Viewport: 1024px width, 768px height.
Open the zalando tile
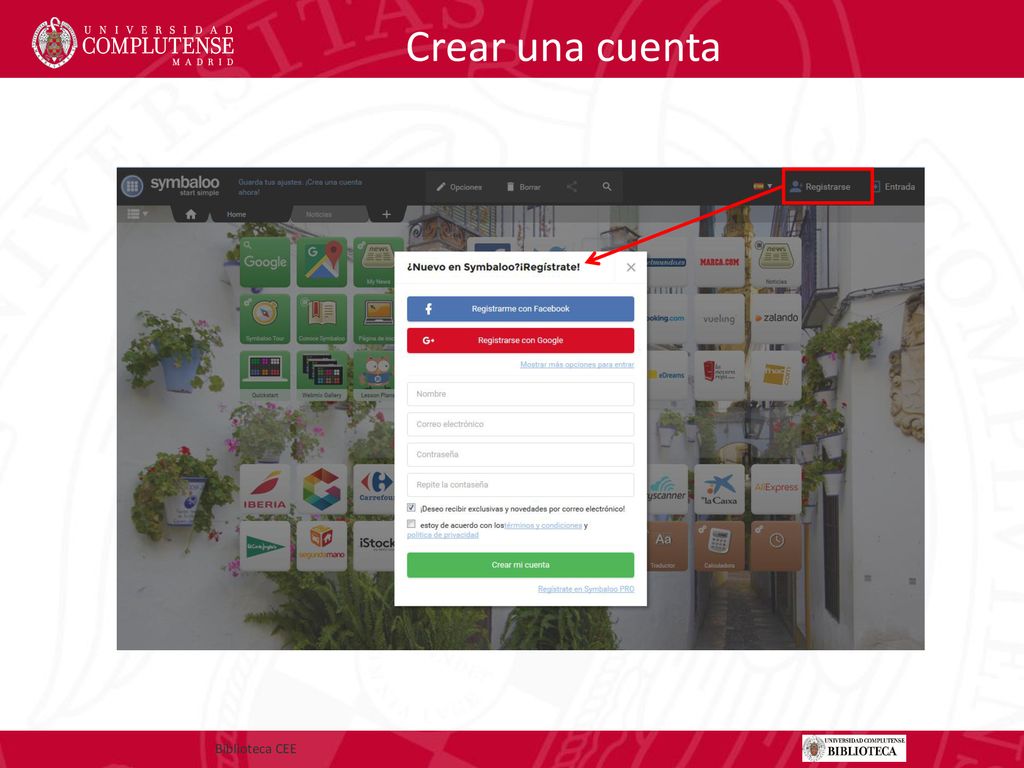tap(776, 319)
